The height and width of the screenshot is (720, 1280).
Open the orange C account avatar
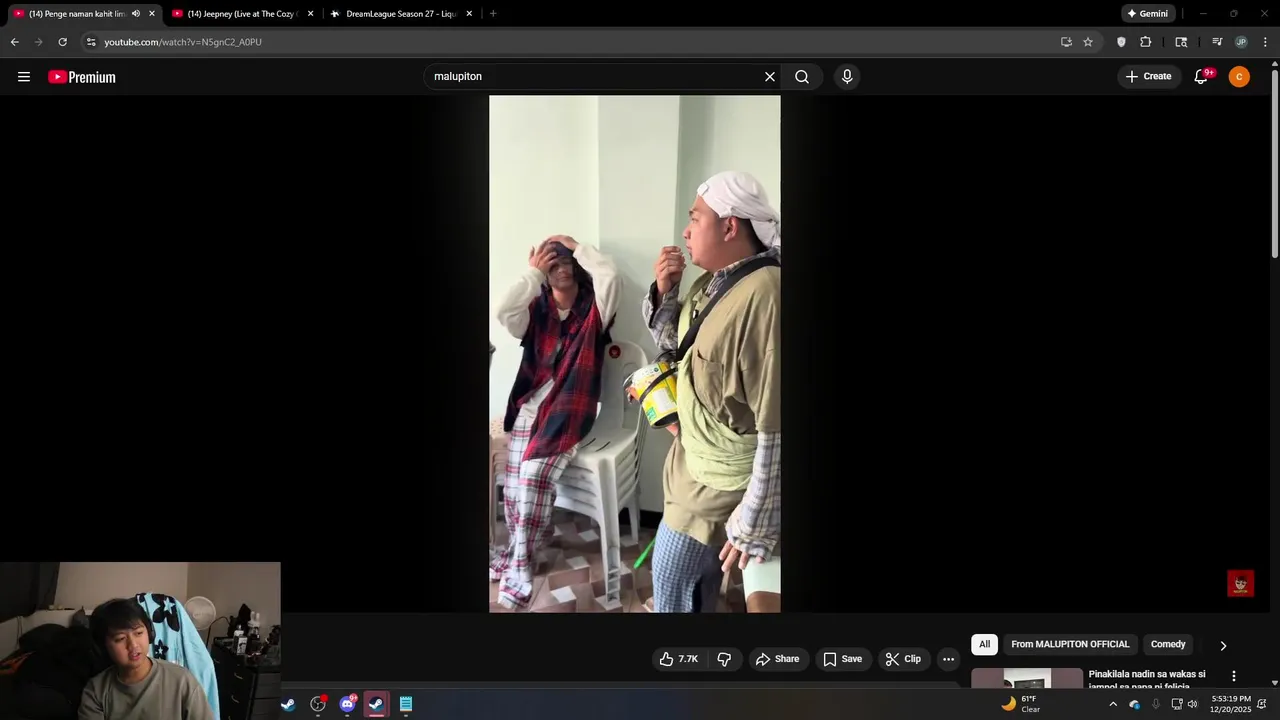click(x=1239, y=77)
